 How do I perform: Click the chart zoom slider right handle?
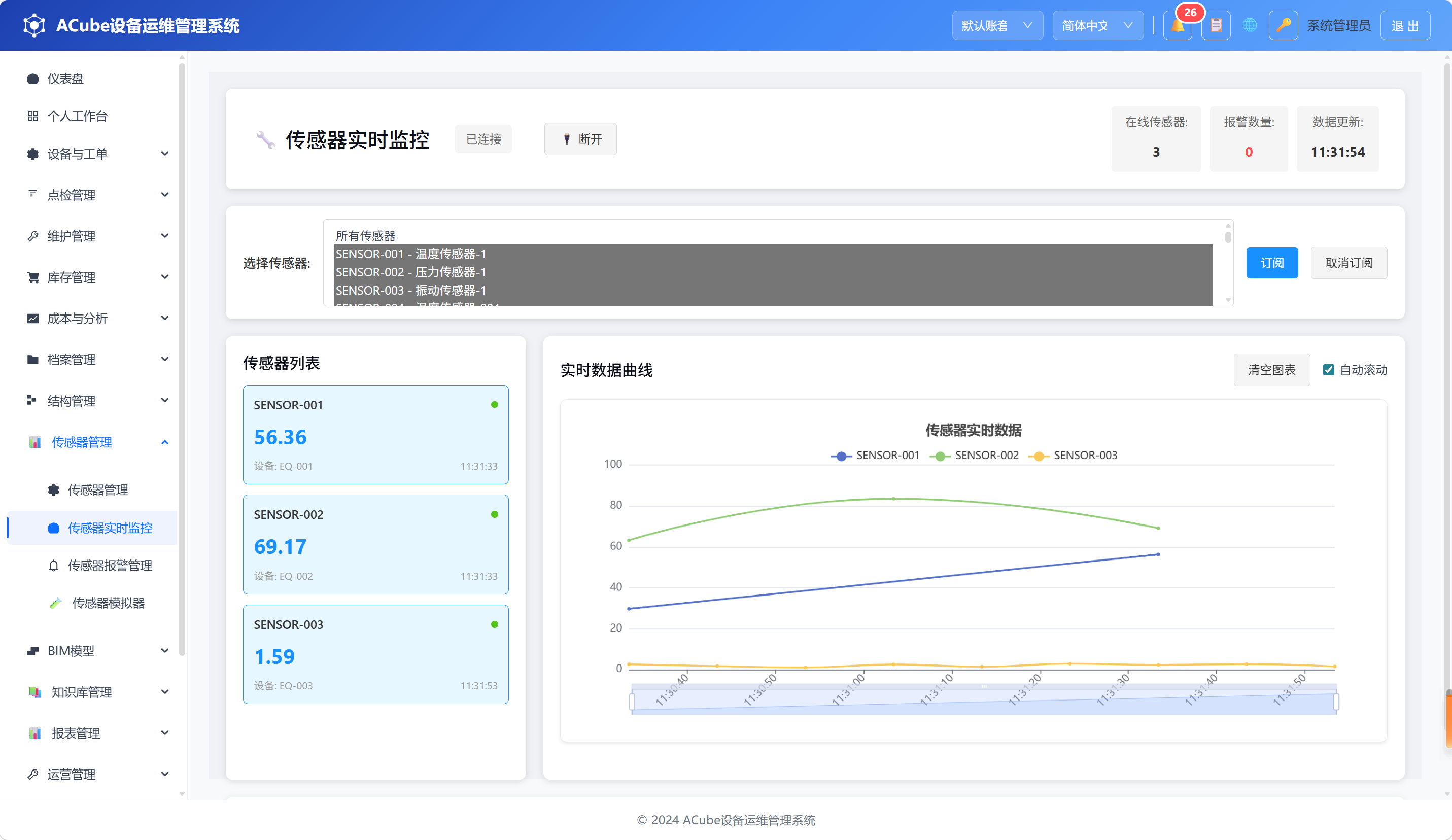click(x=1336, y=702)
